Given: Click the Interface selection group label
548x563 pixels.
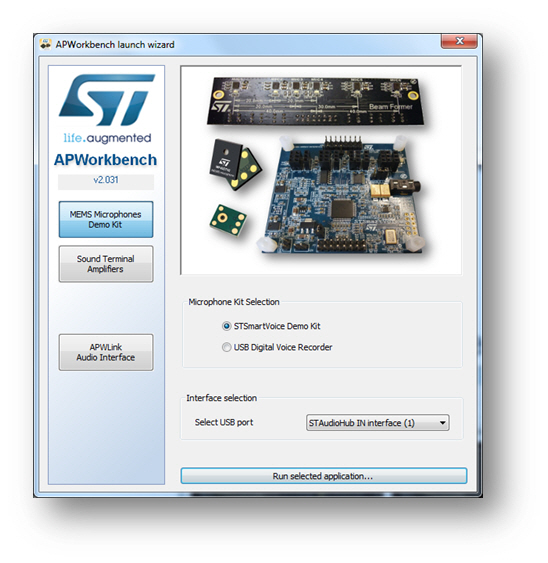Looking at the screenshot, I should pyautogui.click(x=221, y=398).
